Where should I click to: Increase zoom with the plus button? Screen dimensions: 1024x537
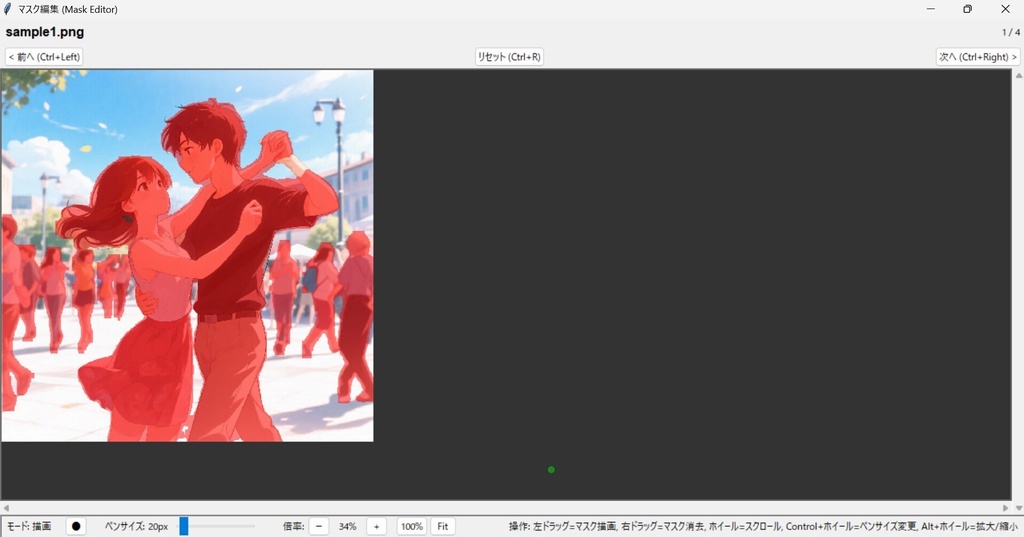(376, 526)
